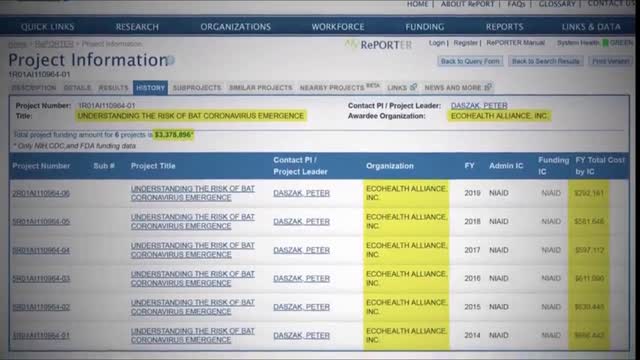Click the NEWS AND MORE external icon
Viewport: 640px width, 360px height.
tap(488, 87)
